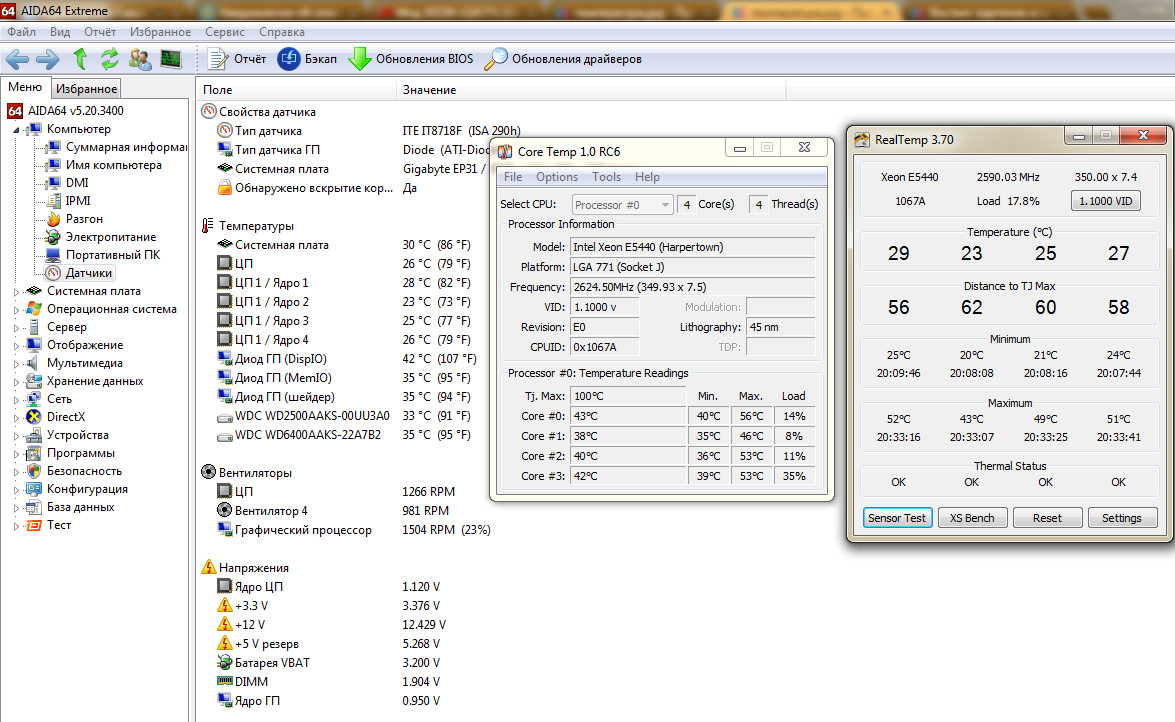Select Разгон in the sidebar tree

(84, 219)
